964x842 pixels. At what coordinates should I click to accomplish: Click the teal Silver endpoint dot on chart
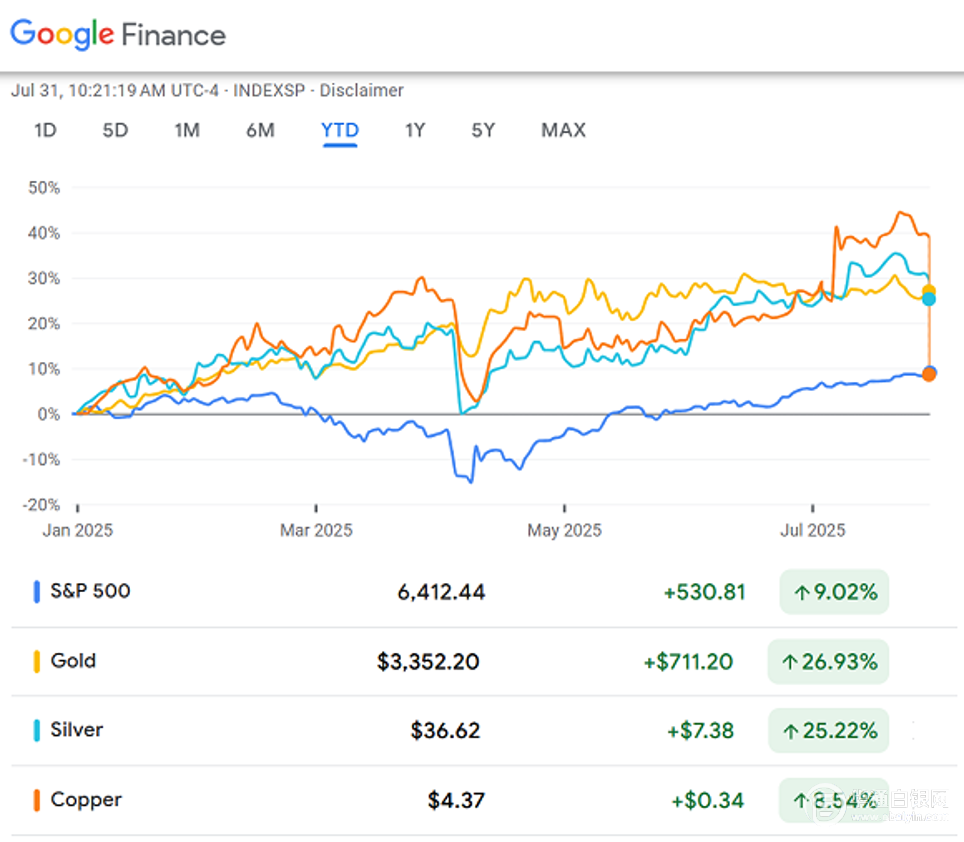[928, 299]
